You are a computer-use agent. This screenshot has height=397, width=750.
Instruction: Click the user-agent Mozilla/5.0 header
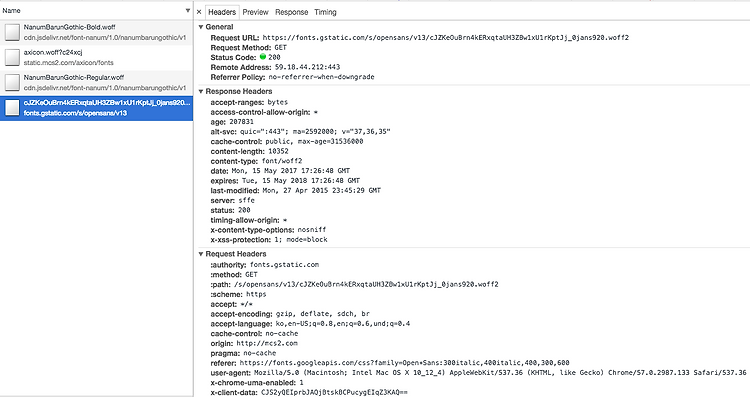(478, 373)
